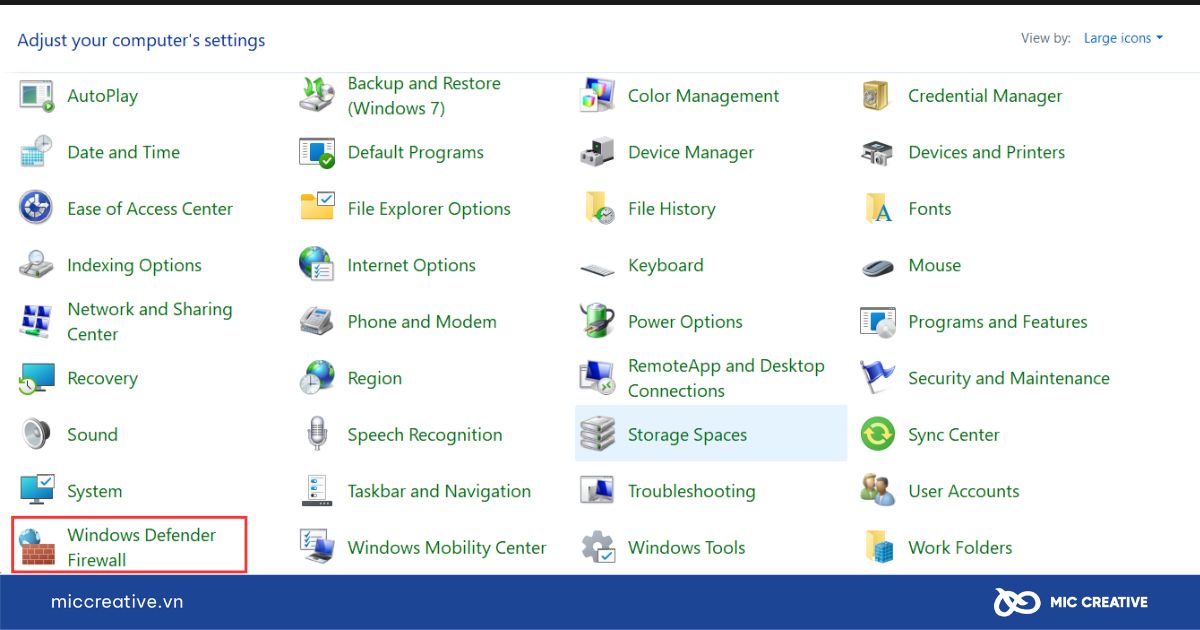This screenshot has width=1200, height=630.
Task: Click the File Explorer Options link
Action: (429, 209)
